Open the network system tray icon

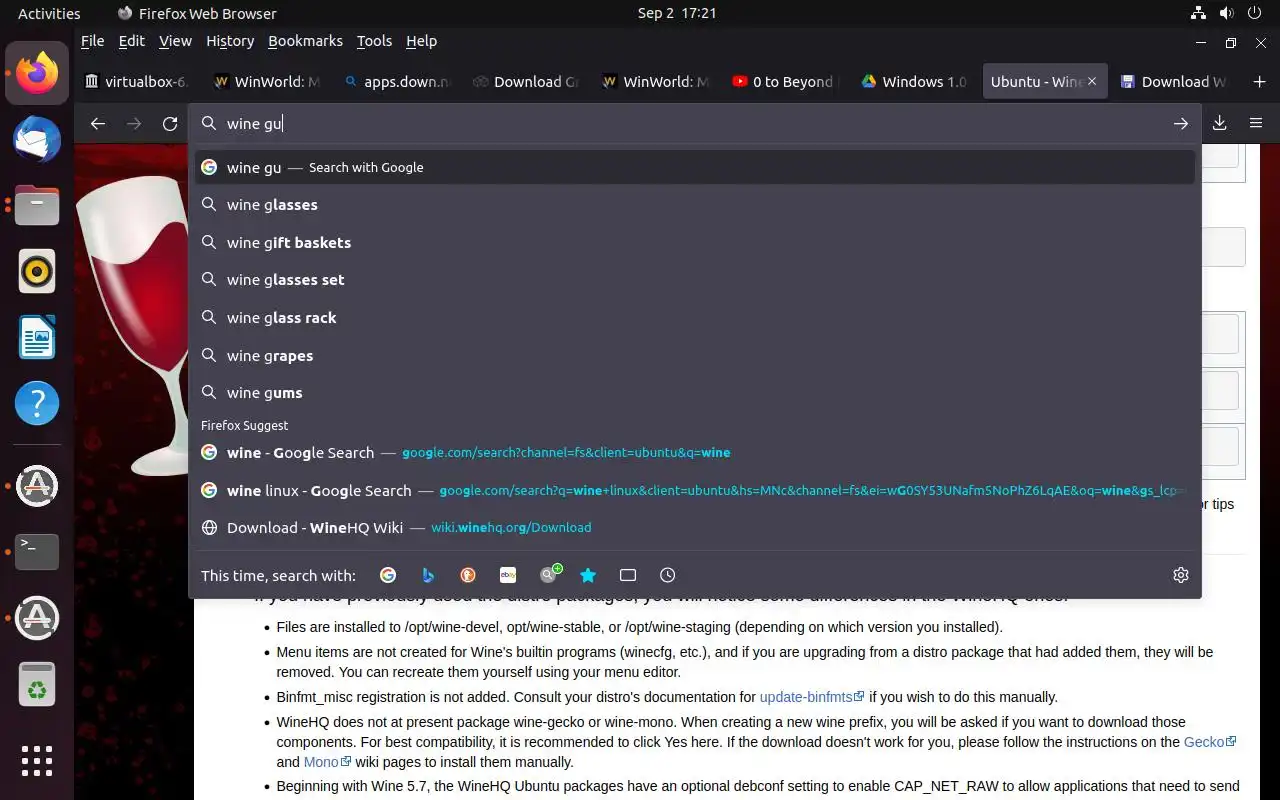[1198, 13]
